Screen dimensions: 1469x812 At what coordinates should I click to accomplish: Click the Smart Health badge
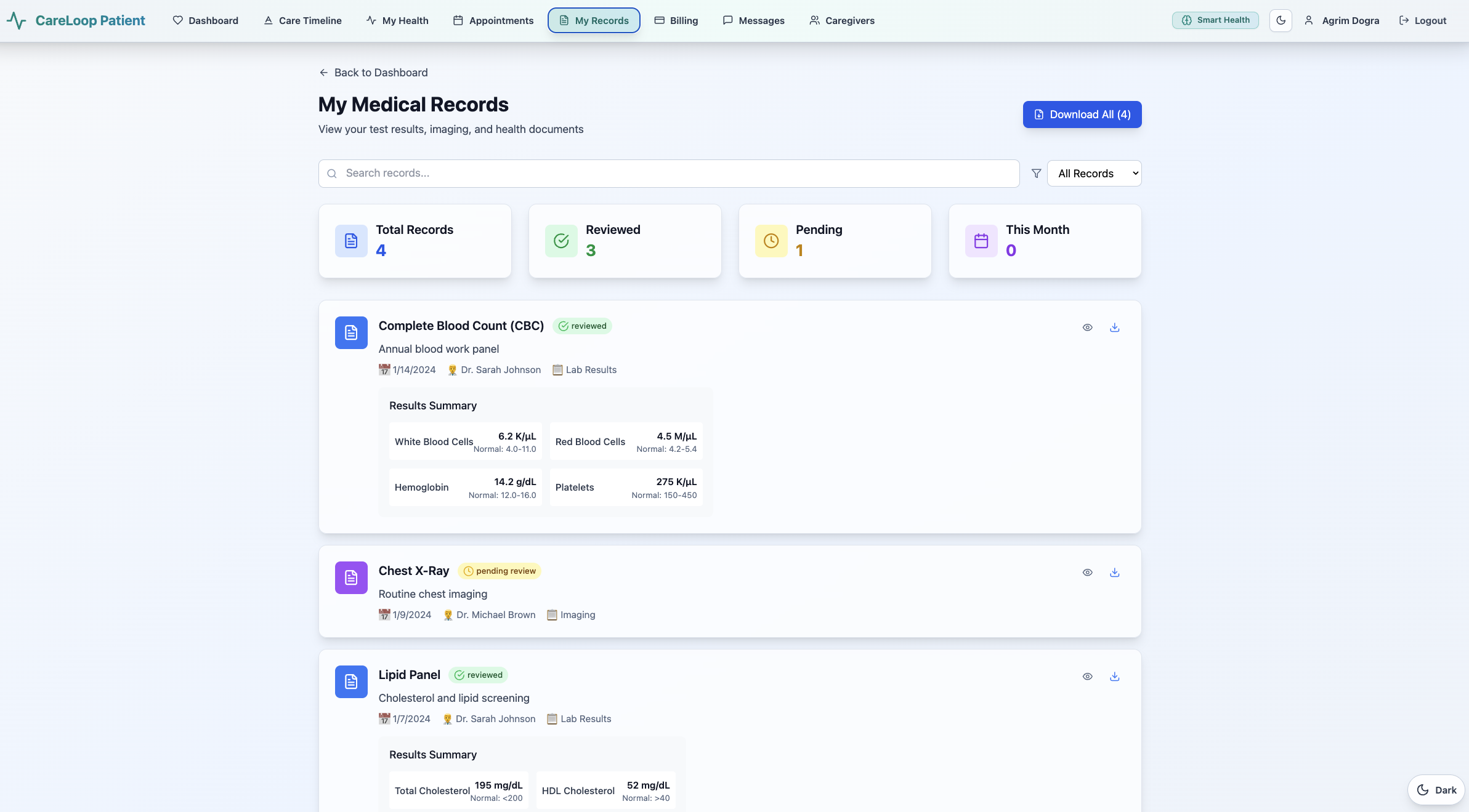point(1215,20)
